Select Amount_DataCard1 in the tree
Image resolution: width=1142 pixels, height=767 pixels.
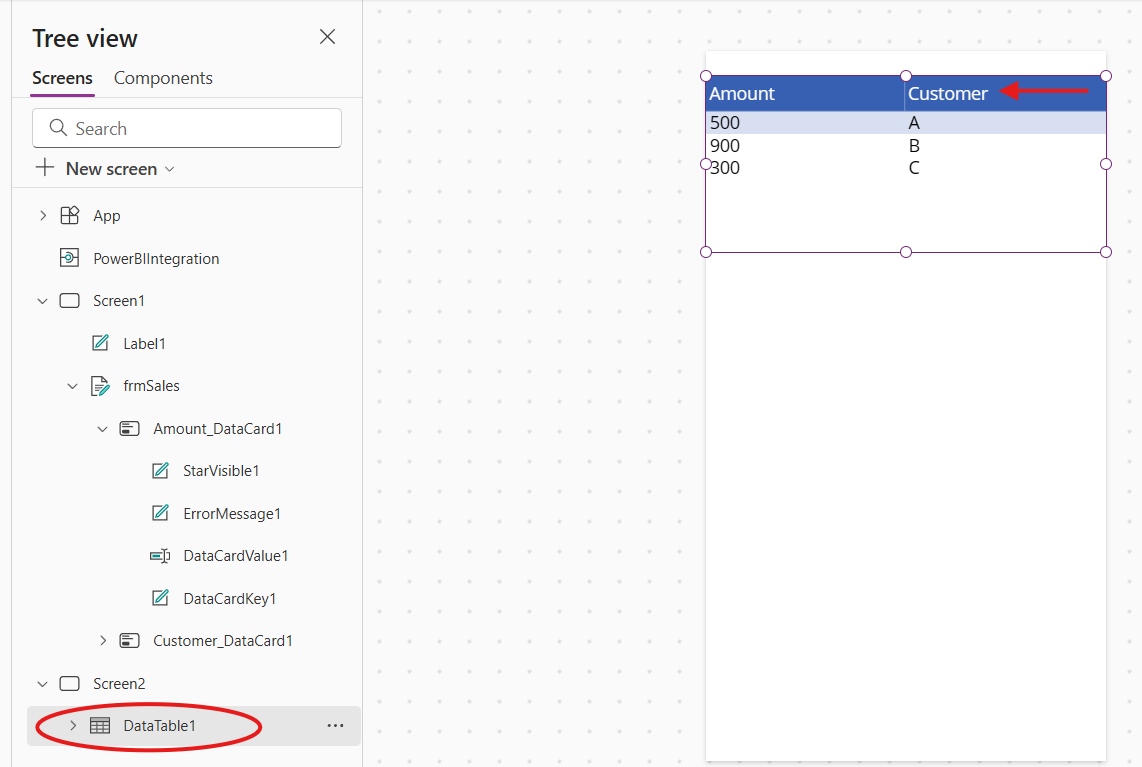218,429
